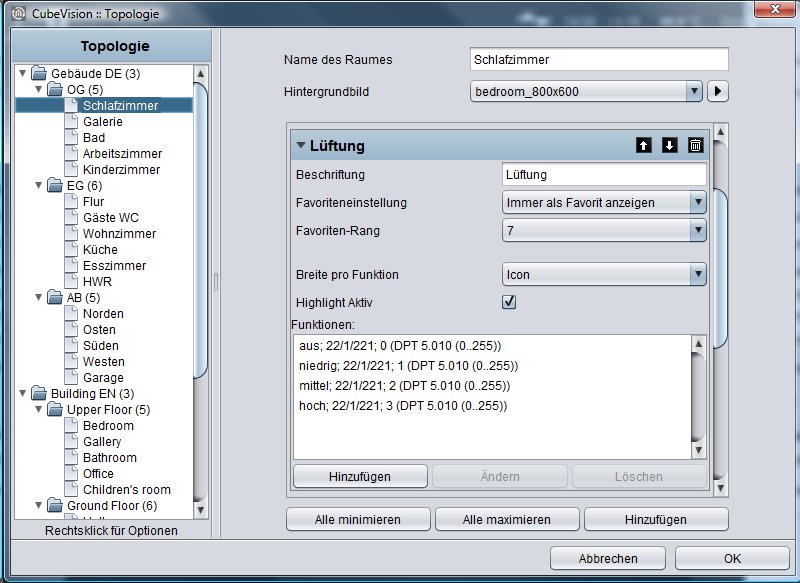Select the Süden entry

click(x=101, y=345)
